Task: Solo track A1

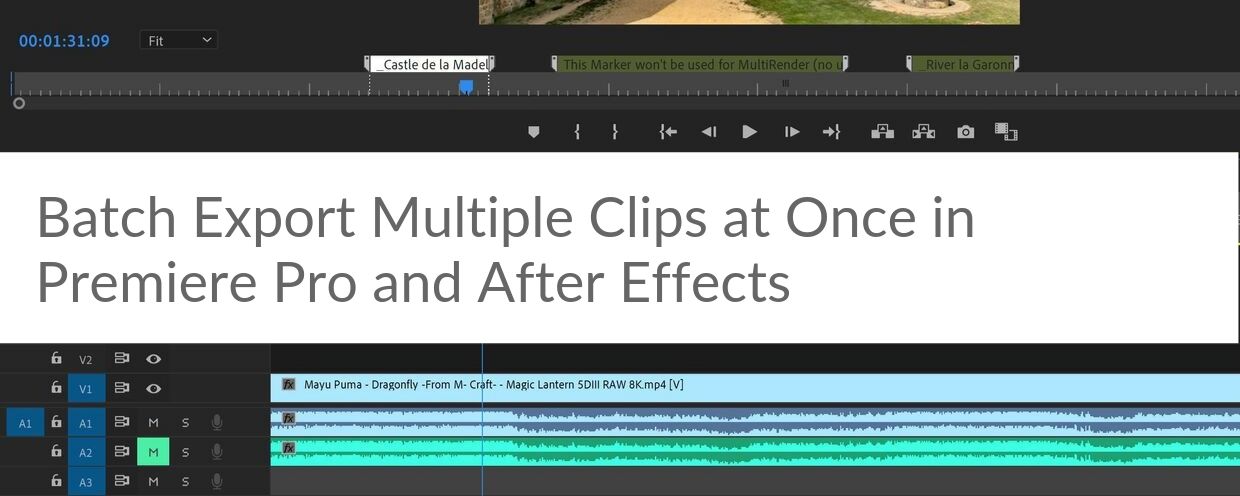Action: (x=185, y=423)
